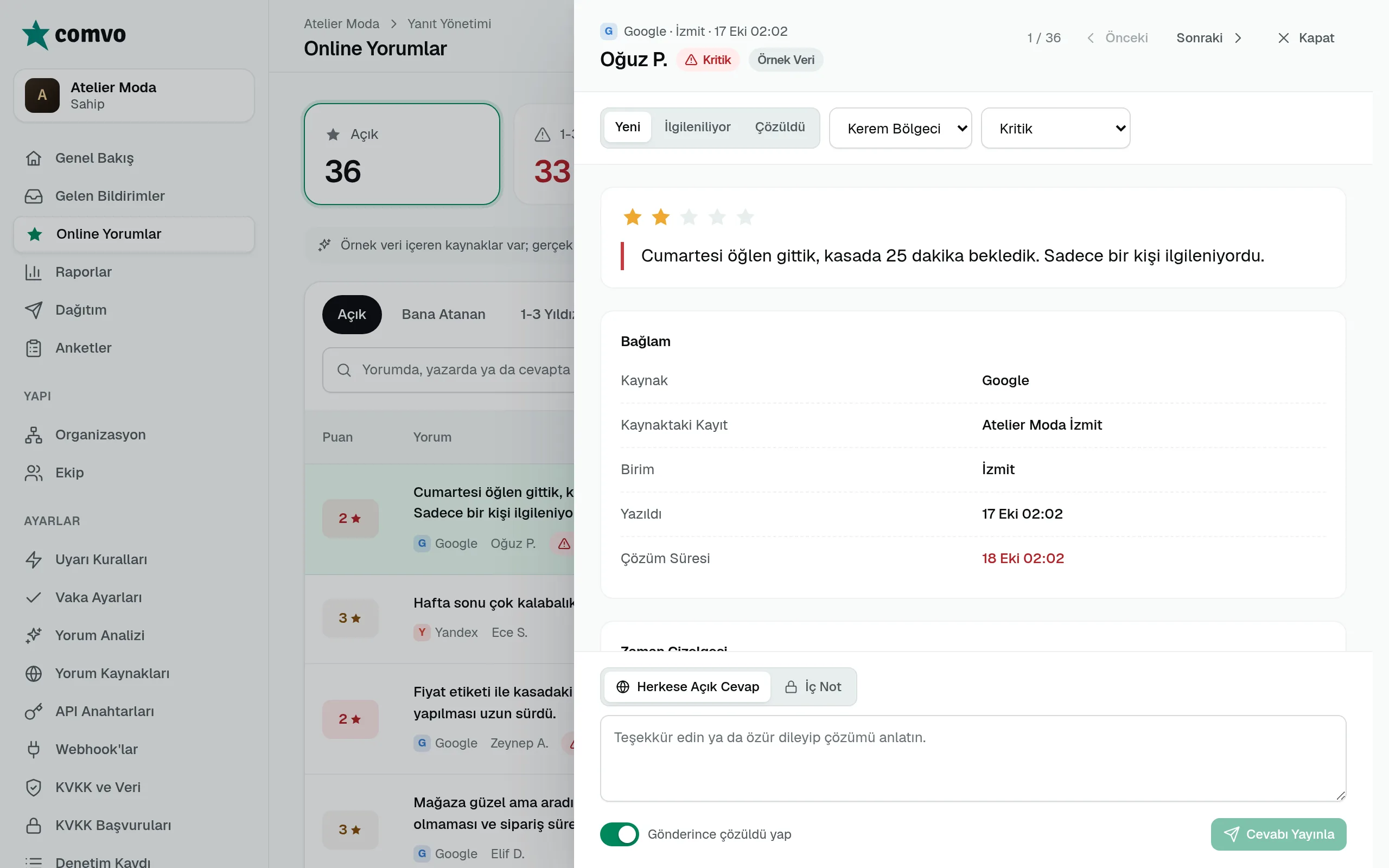This screenshot has width=1389, height=868.
Task: Open the Ece S. Yandex review row
Action: pos(439,619)
